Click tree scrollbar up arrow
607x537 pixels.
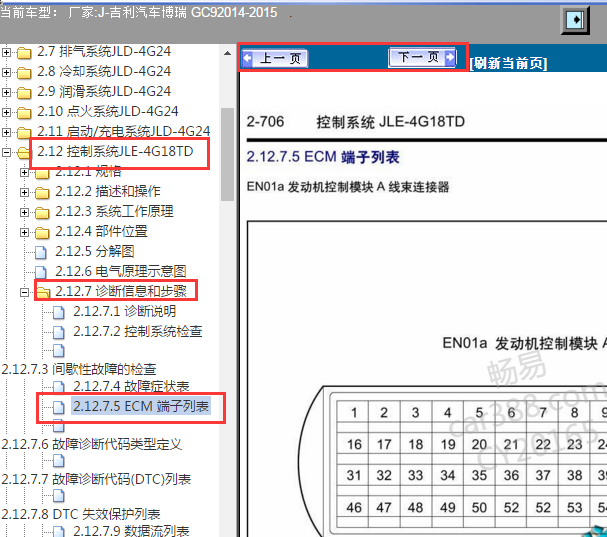tap(228, 53)
